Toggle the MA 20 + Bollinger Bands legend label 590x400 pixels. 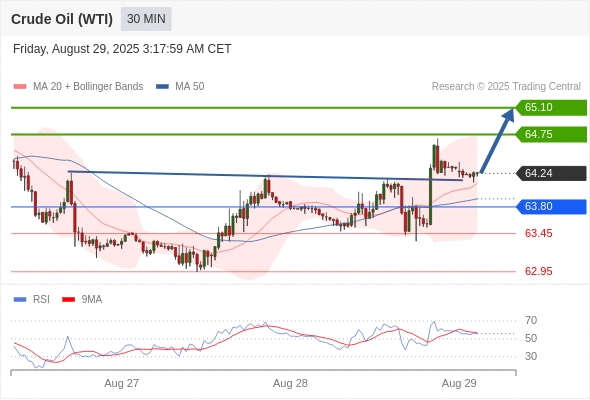[88, 87]
